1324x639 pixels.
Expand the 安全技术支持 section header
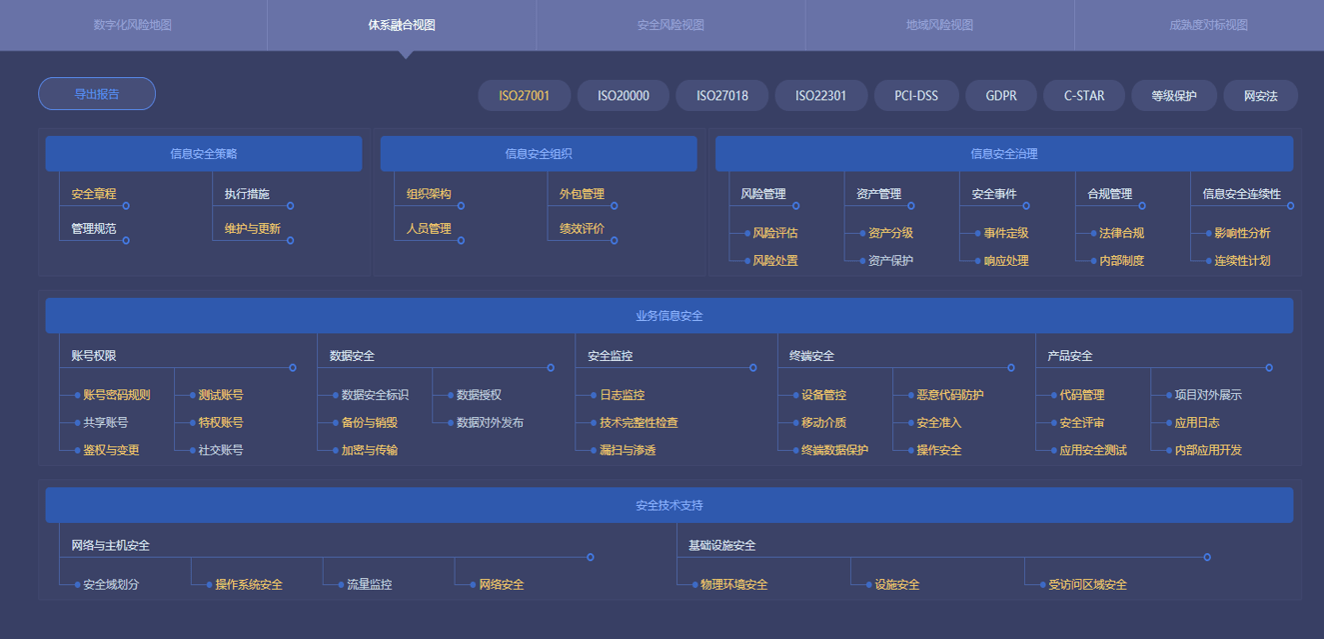point(669,505)
